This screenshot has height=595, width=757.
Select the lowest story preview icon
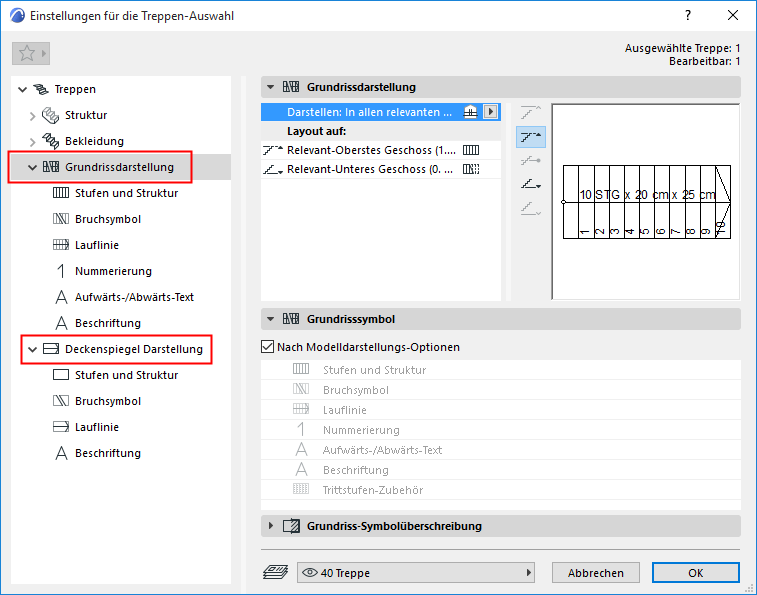[x=531, y=209]
